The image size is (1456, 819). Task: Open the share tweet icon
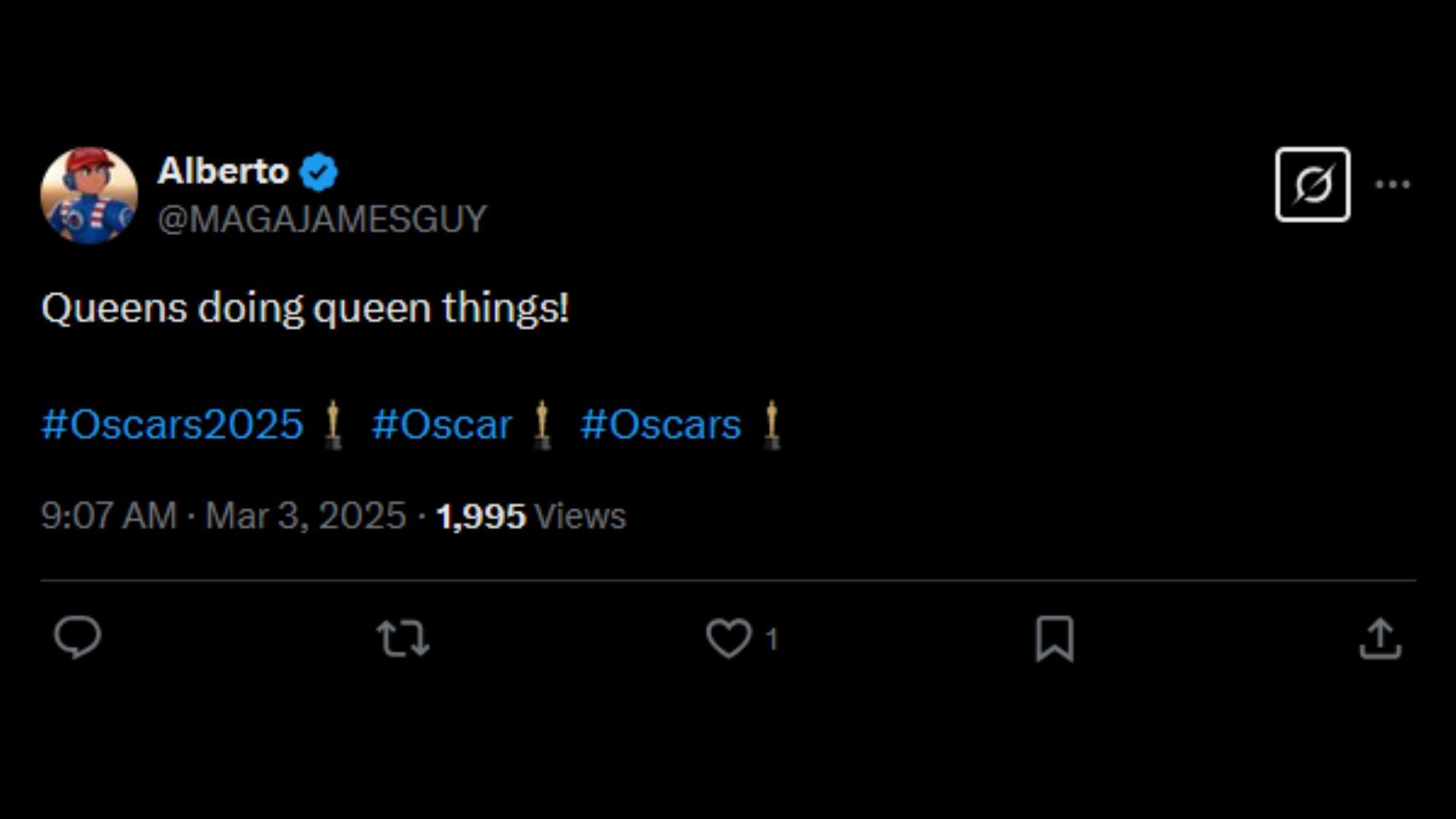pos(1380,639)
